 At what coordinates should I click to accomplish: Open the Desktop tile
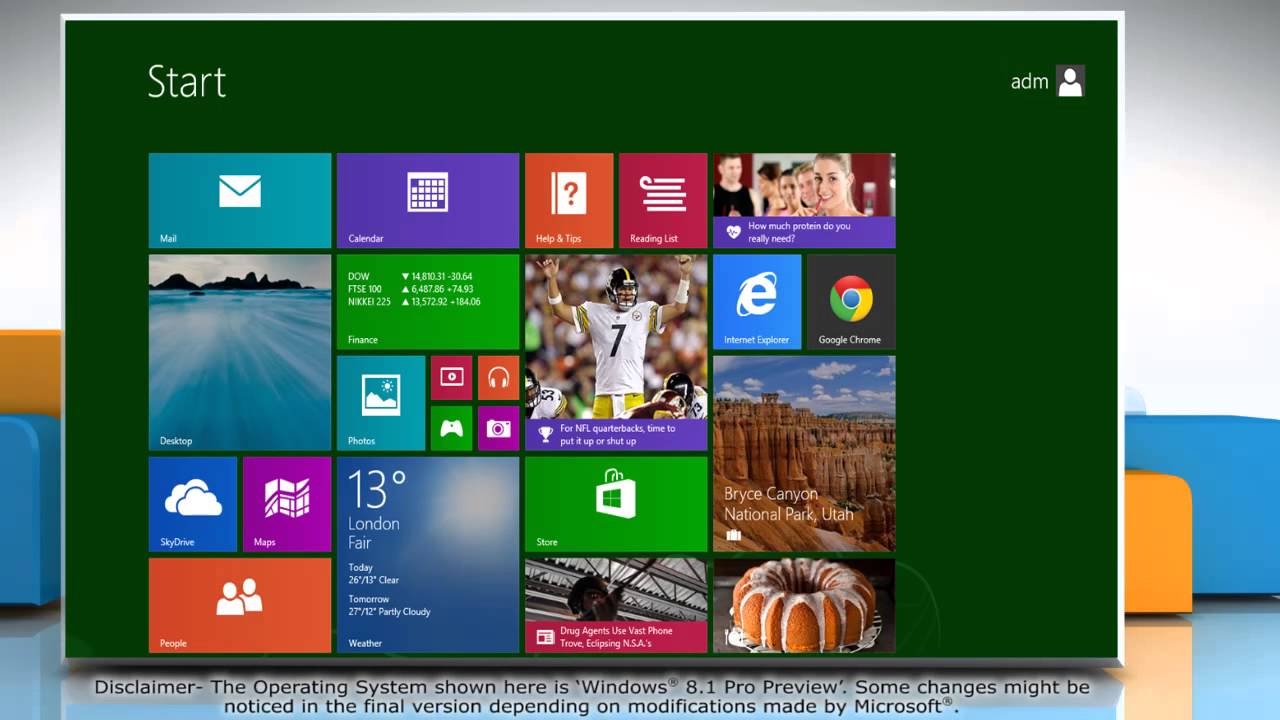240,352
